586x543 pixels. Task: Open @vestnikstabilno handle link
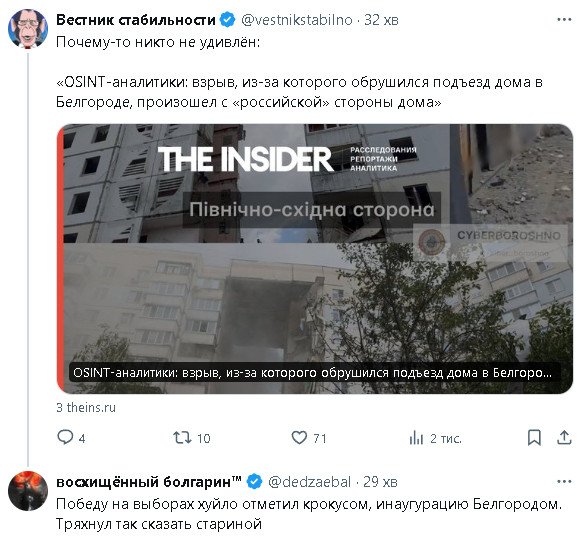point(297,19)
